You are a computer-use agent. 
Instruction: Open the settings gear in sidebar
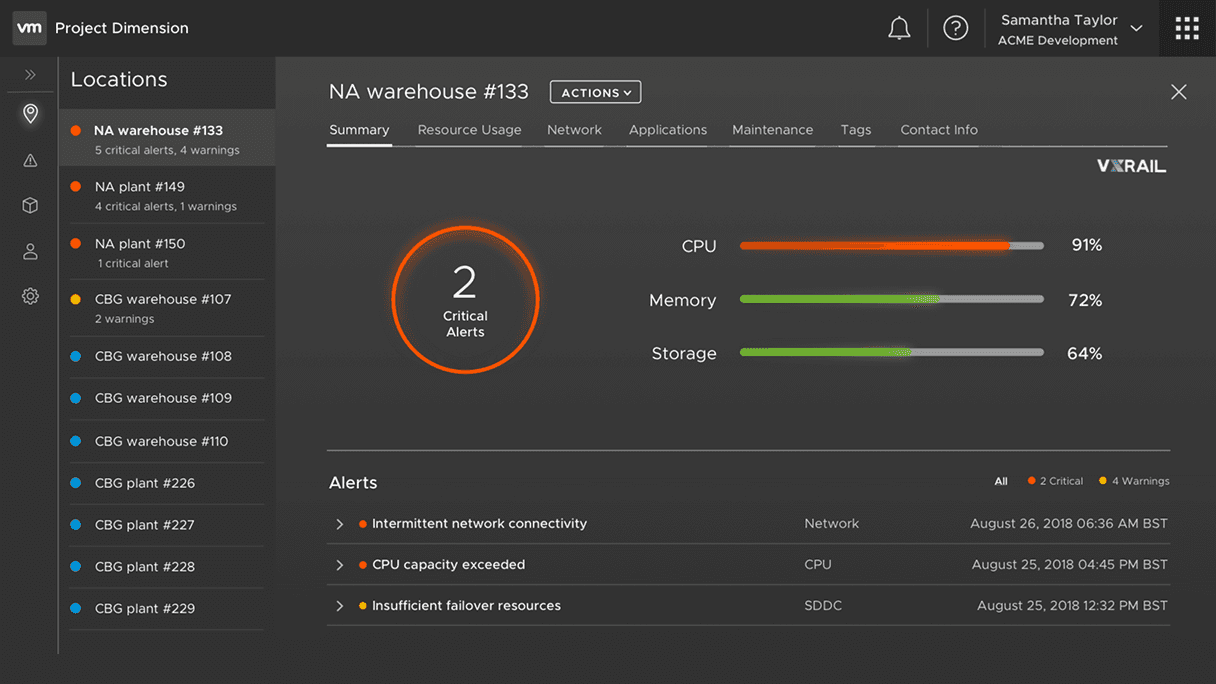pos(30,296)
